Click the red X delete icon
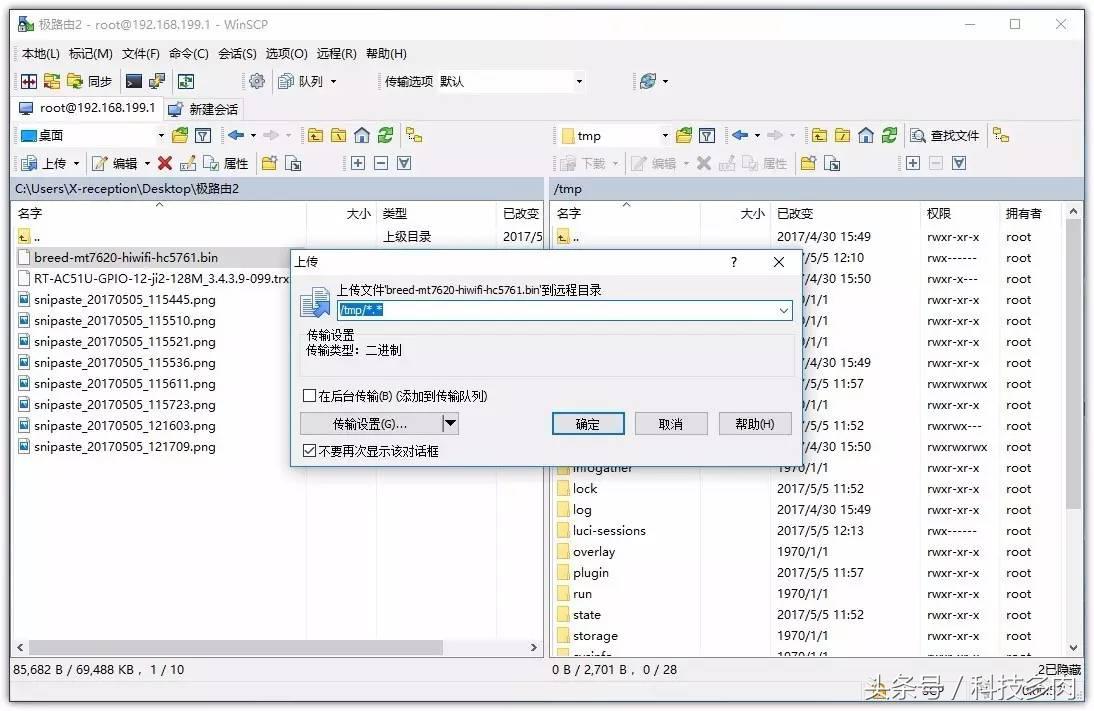The image size is (1094, 711). (x=165, y=163)
